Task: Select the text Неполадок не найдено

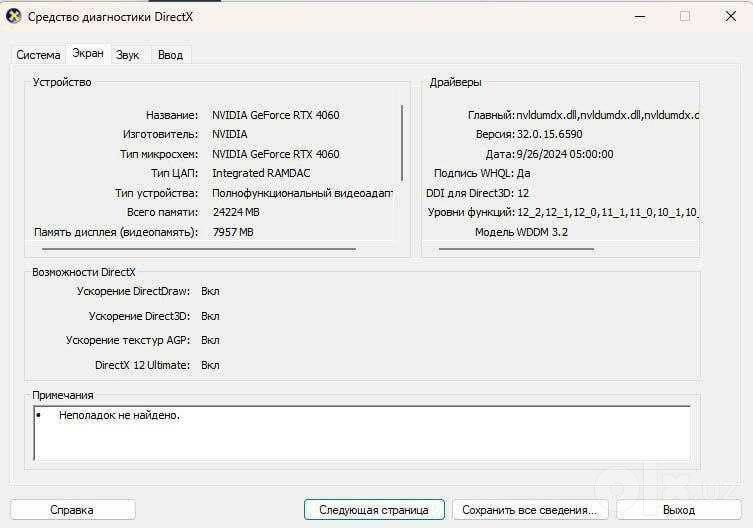Action: pyautogui.click(x=119, y=415)
